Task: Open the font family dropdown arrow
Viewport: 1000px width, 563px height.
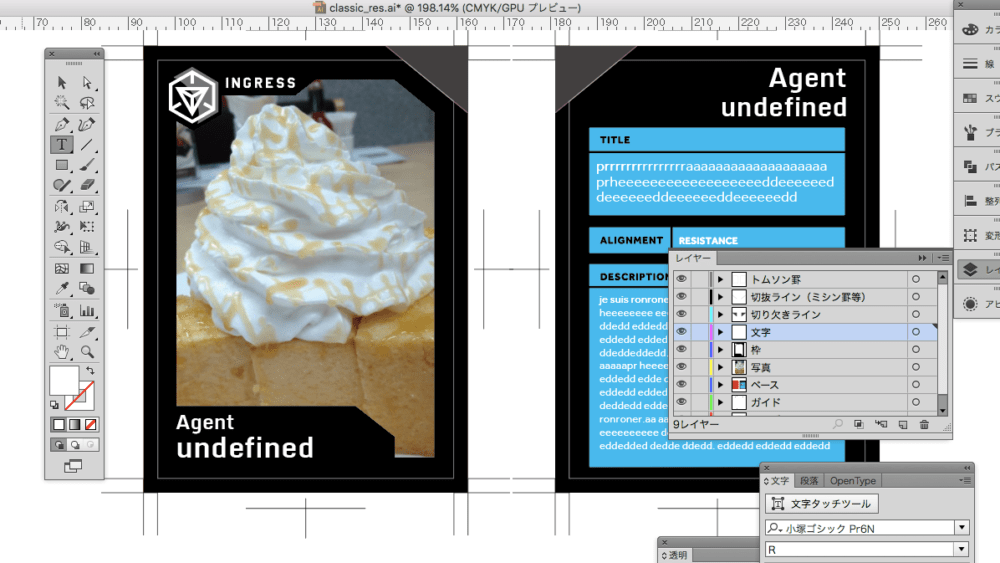Action: (962, 527)
